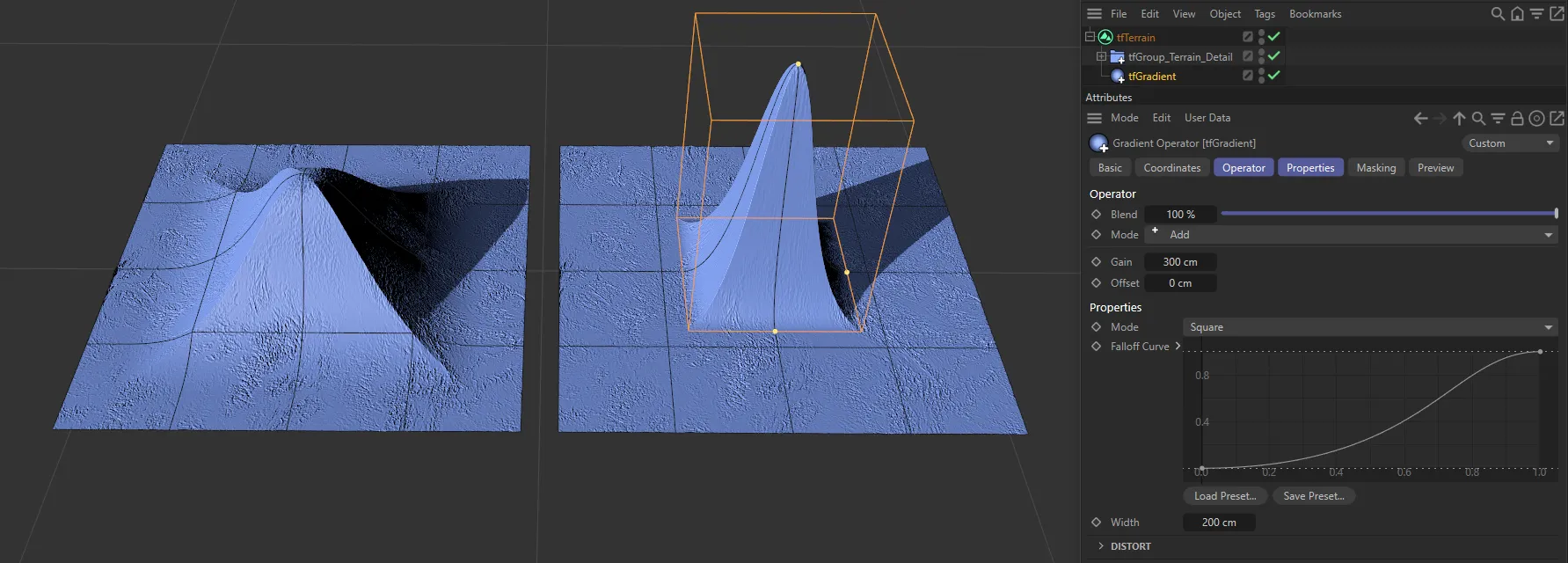Toggle the tfGradient enable checkmark
This screenshot has width=1568, height=563.
[x=1273, y=75]
